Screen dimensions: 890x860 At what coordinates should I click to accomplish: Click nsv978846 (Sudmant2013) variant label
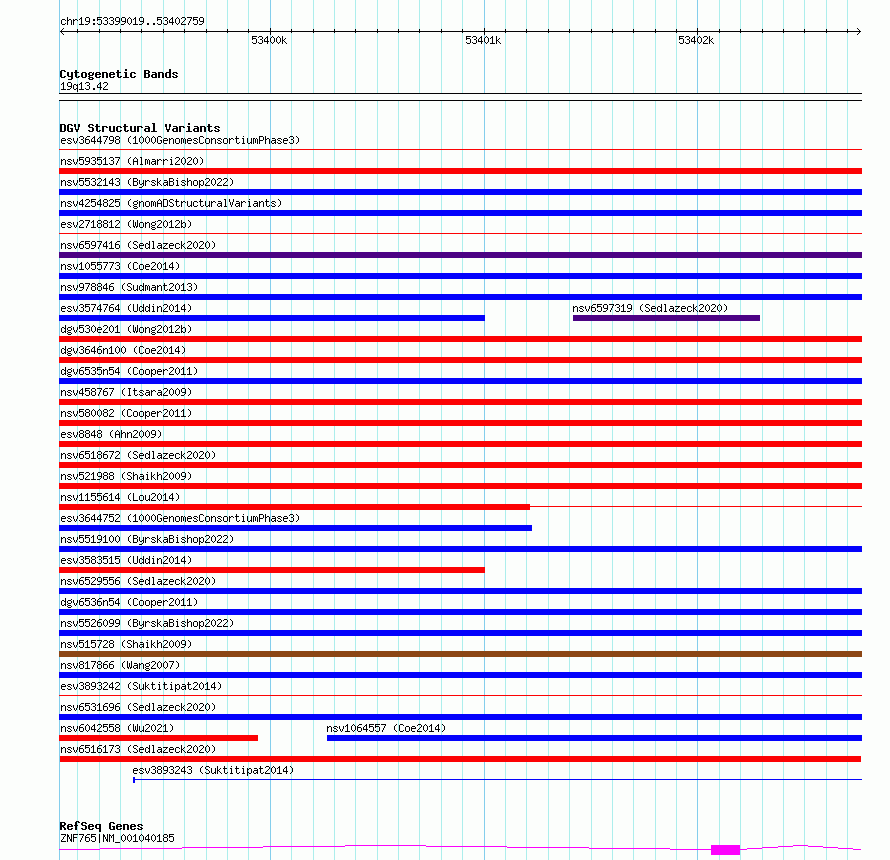pyautogui.click(x=129, y=287)
